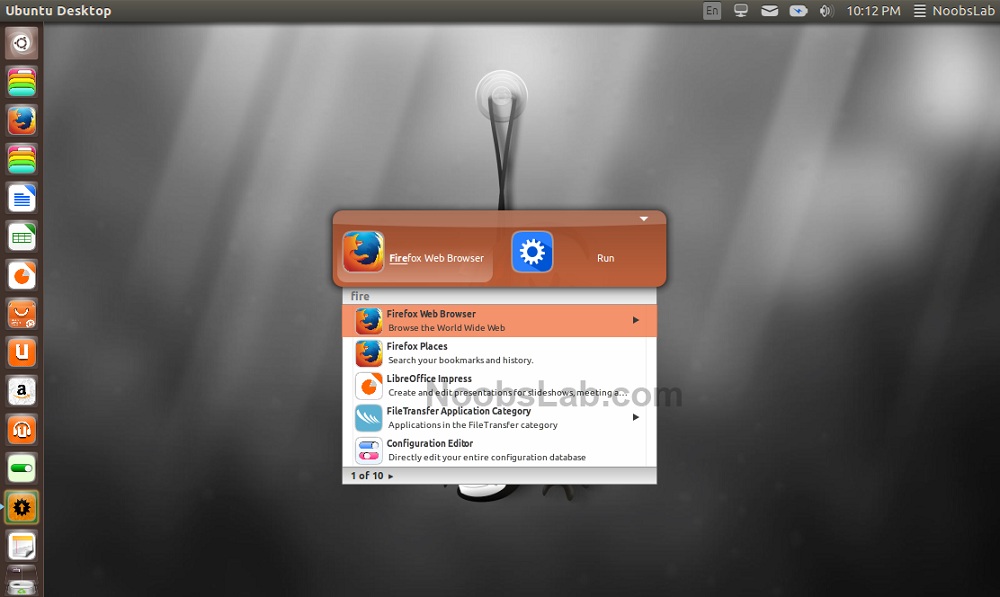1000x597 pixels.
Task: Select Configuration Editor result
Action: [499, 450]
